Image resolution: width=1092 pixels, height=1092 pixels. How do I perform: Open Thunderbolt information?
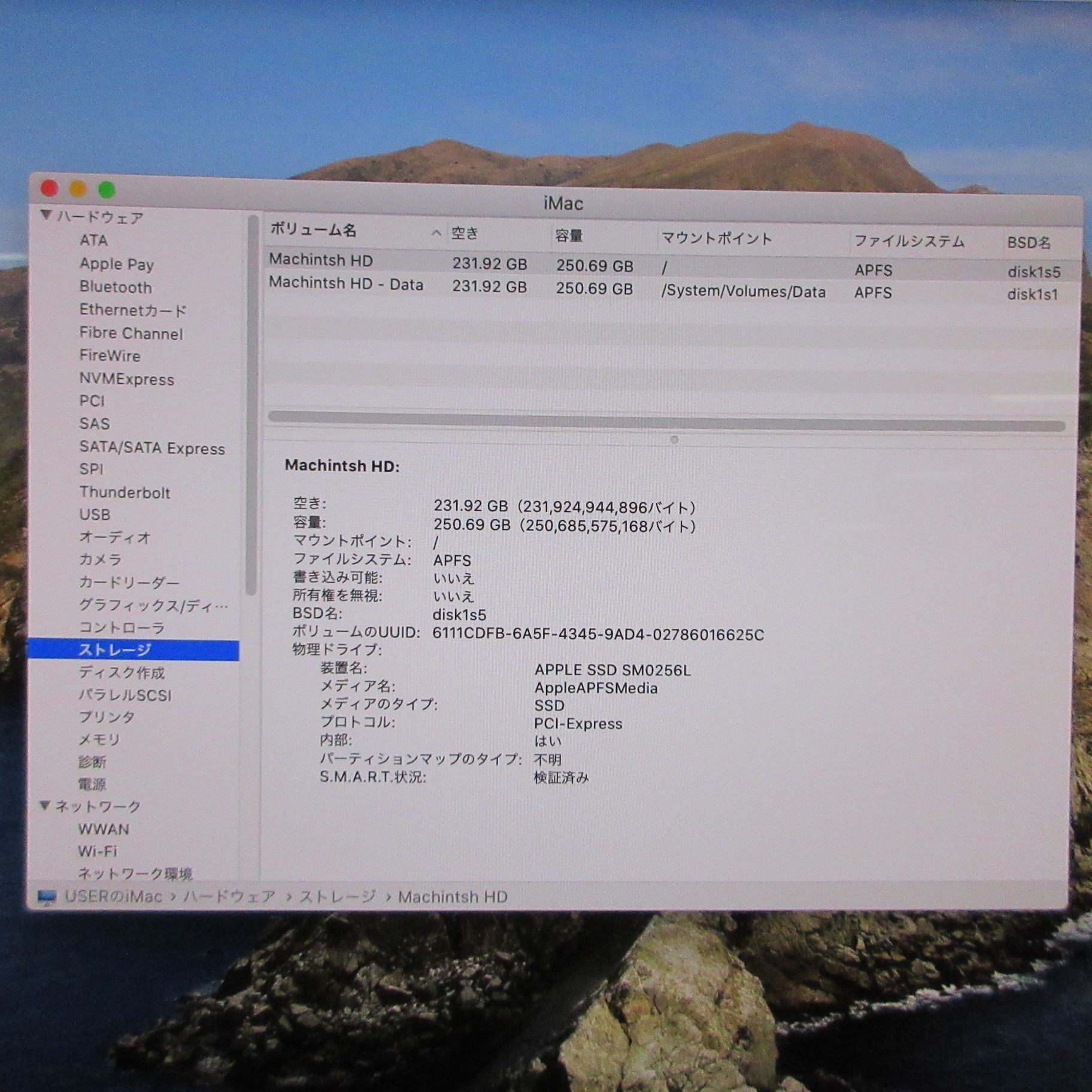(x=125, y=492)
